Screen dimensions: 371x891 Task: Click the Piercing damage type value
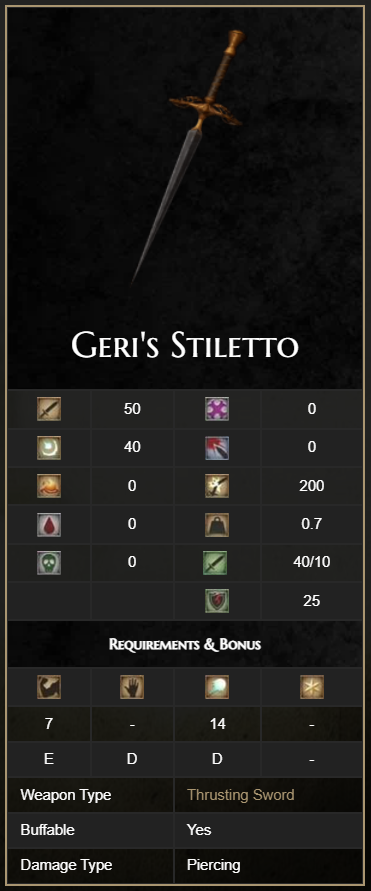coord(214,865)
